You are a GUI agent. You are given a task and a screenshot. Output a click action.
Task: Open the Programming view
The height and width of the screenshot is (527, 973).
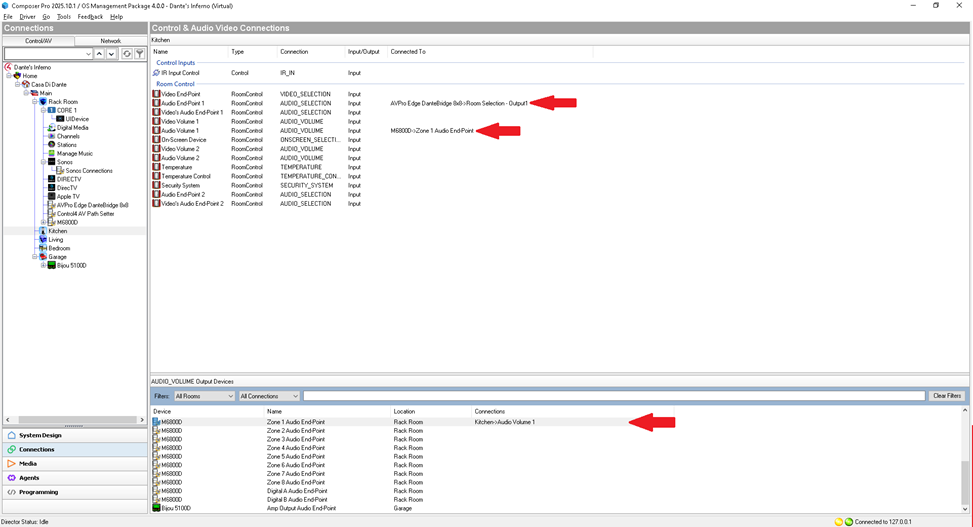pos(38,492)
